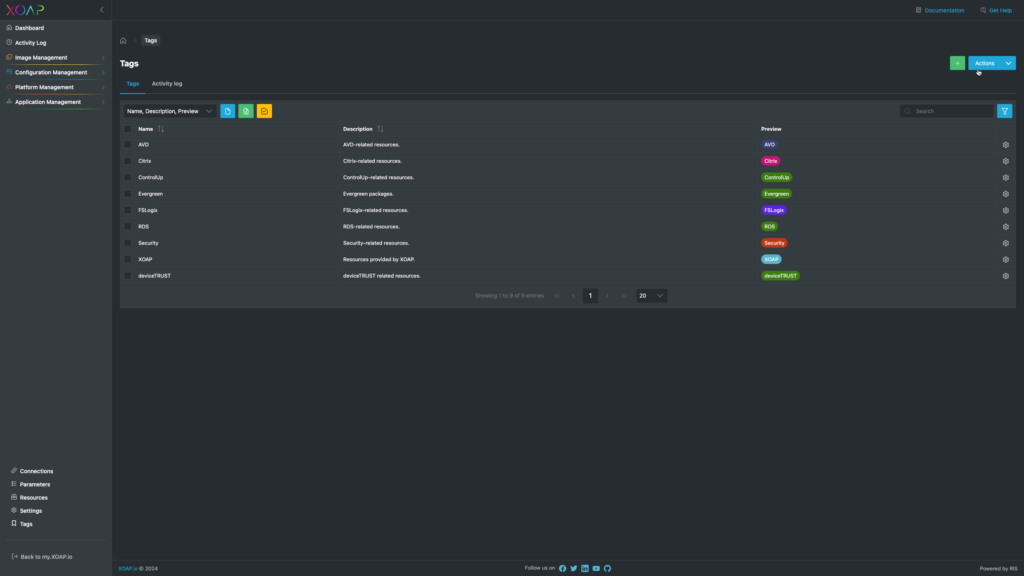Click the purple FSLogix preview badge
1024x576 pixels.
pyautogui.click(x=774, y=210)
